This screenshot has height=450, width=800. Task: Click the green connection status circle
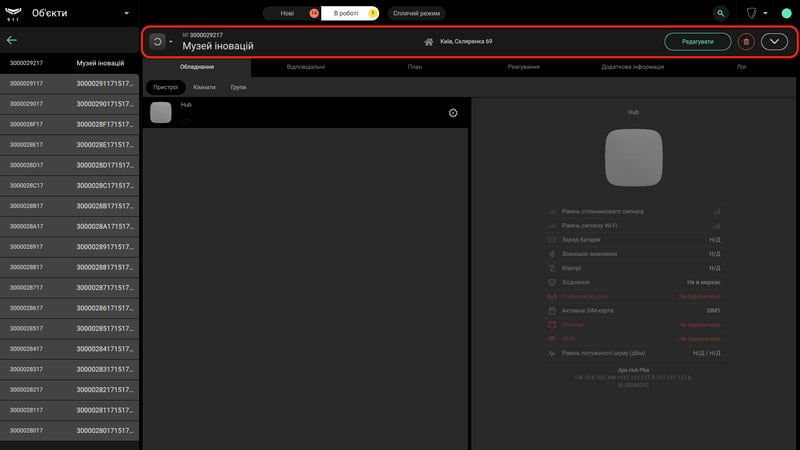[786, 13]
